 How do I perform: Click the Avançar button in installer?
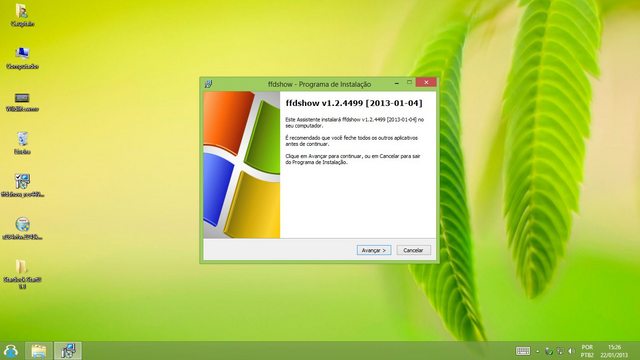click(x=373, y=250)
